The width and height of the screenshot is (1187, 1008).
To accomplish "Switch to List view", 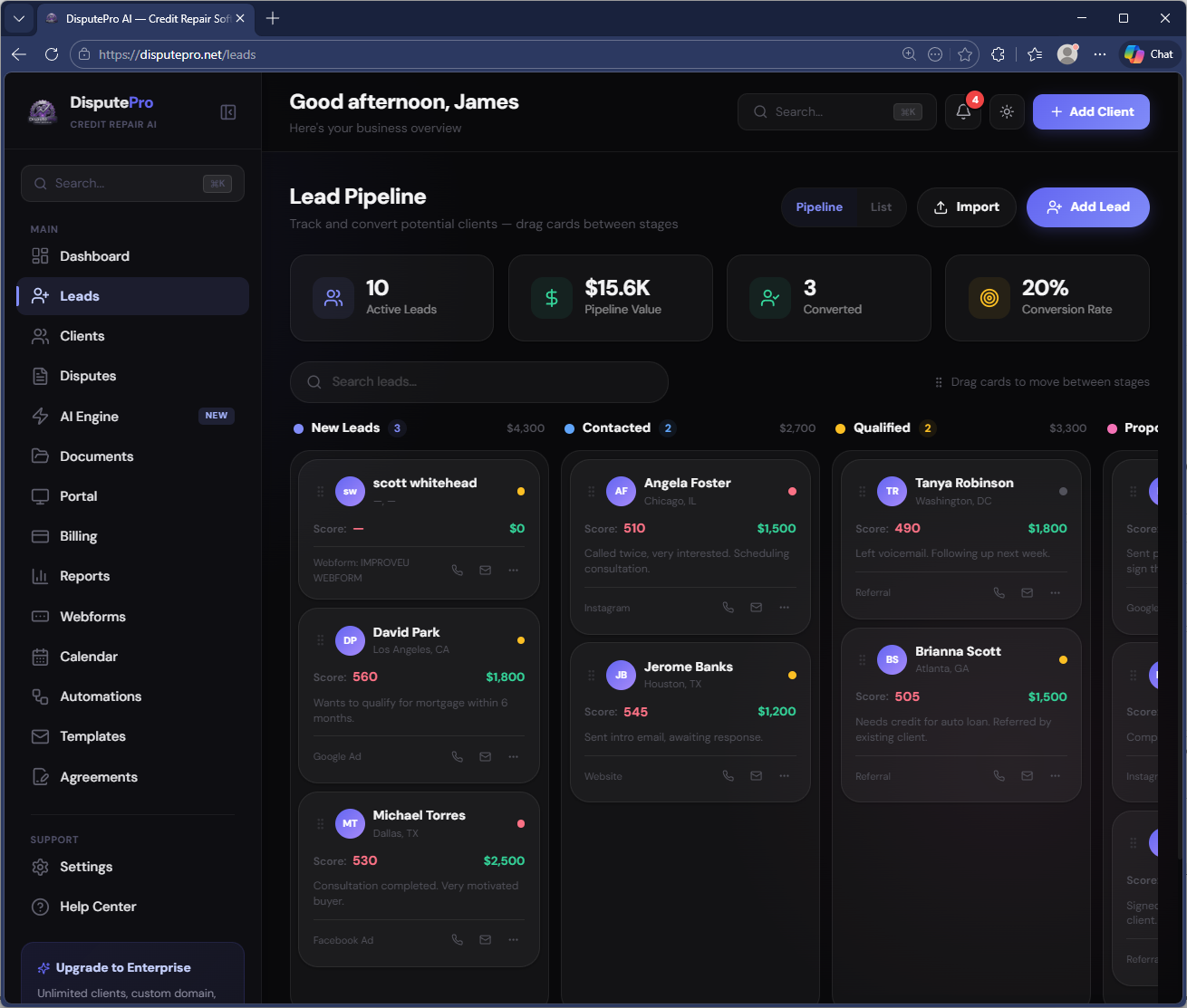I will pyautogui.click(x=881, y=207).
